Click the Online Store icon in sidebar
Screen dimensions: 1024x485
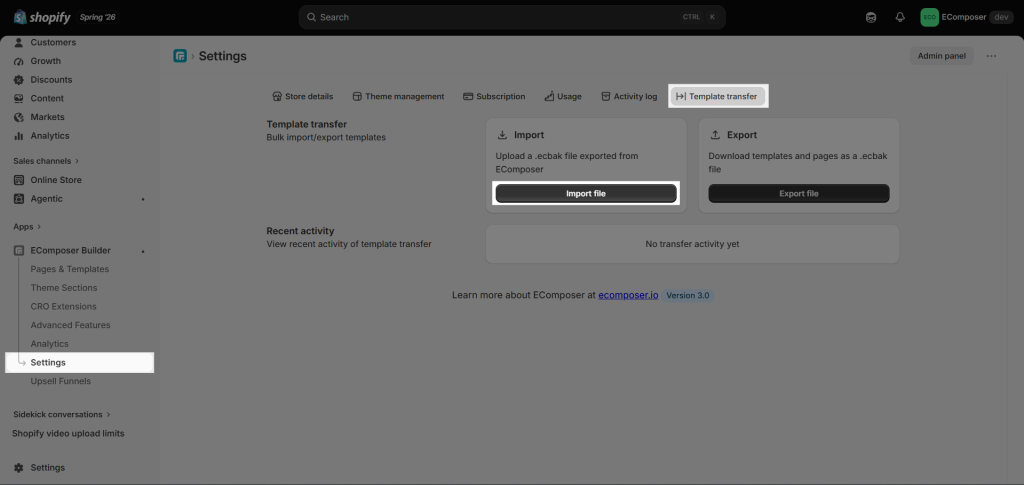coord(18,180)
